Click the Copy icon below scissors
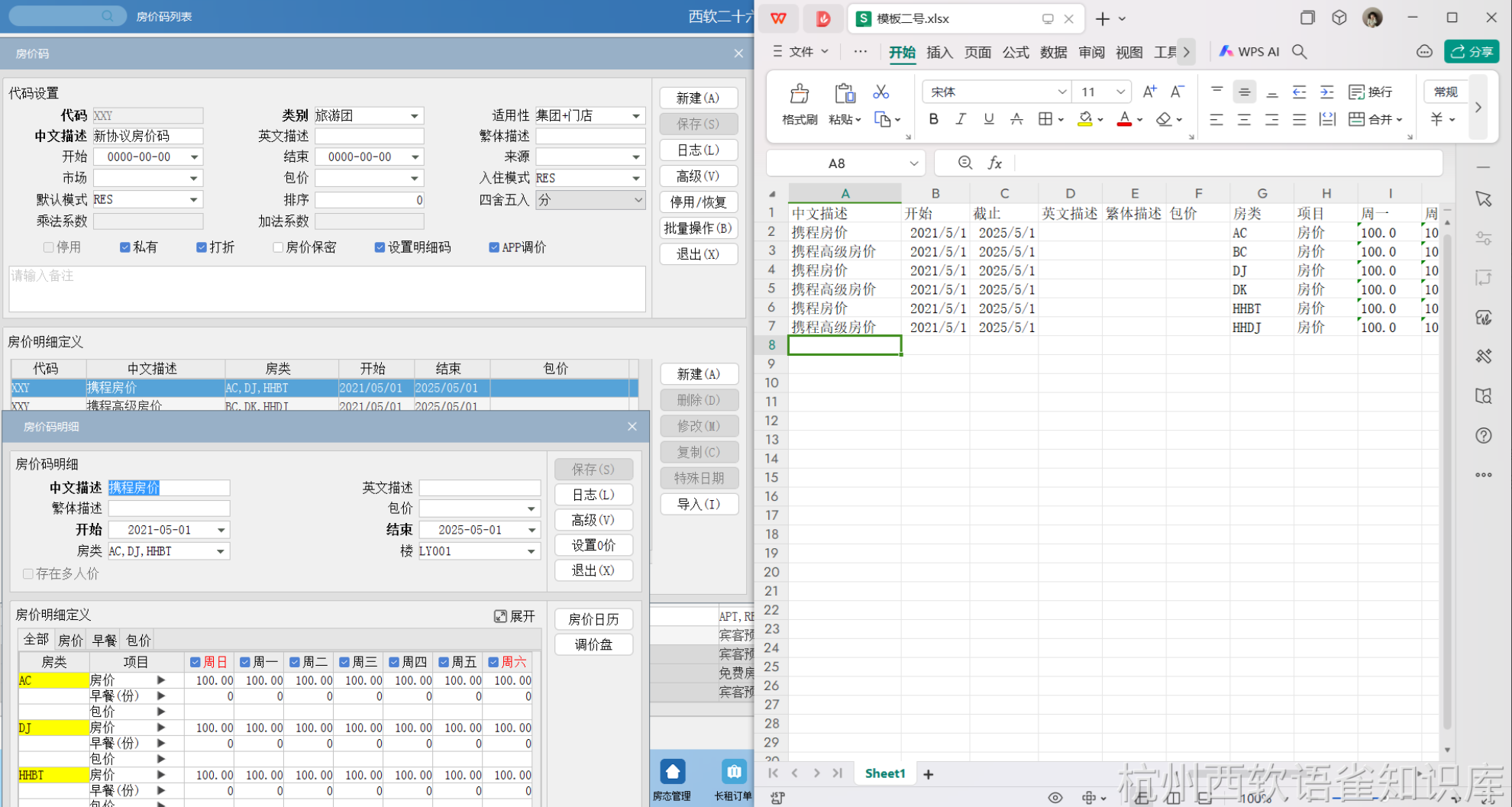The height and width of the screenshot is (807, 1512). pos(883,119)
